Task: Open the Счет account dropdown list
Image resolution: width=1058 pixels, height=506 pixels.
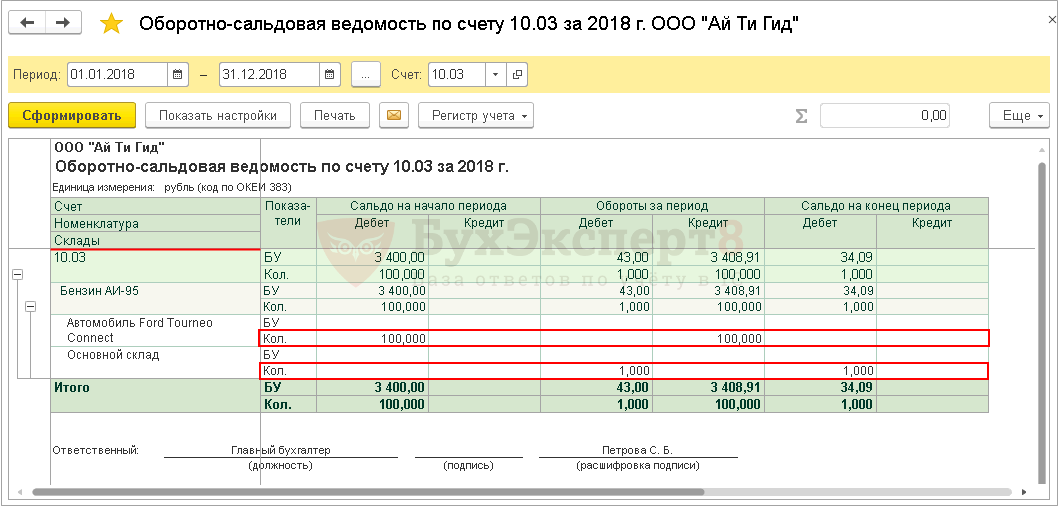Action: pyautogui.click(x=497, y=75)
